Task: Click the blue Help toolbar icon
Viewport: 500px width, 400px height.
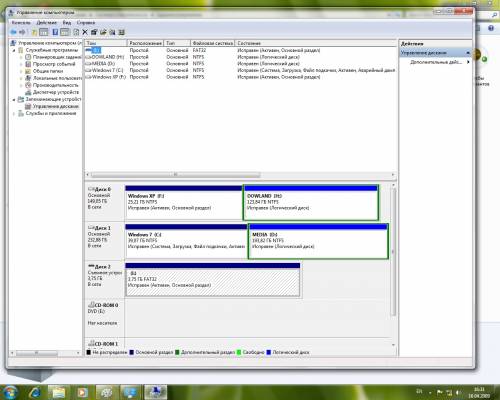Action: [55, 32]
